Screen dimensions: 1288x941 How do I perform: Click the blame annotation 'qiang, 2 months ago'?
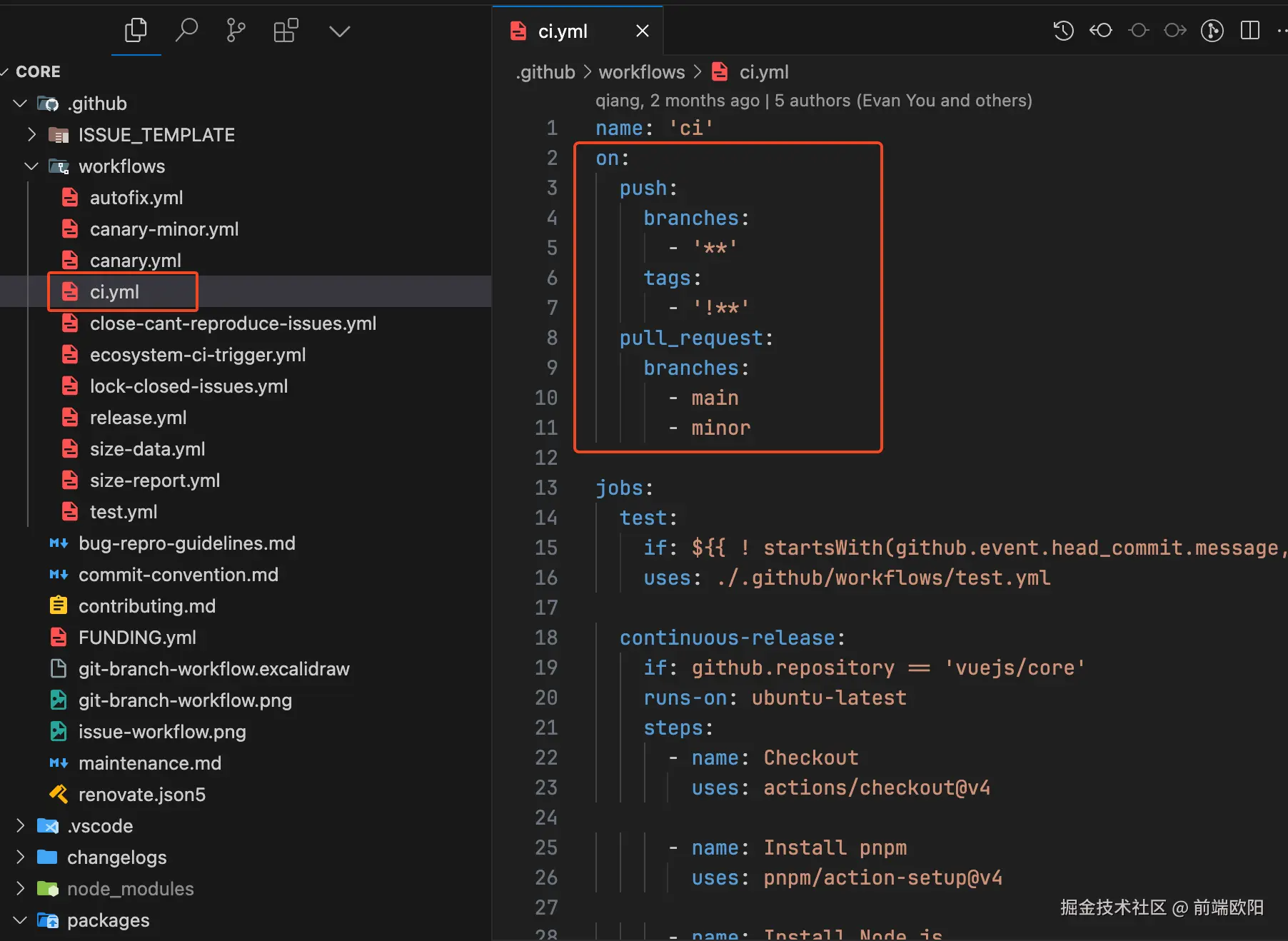678,101
